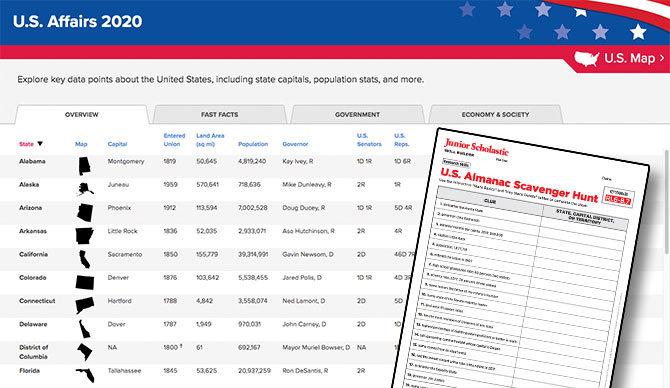670x388 pixels.
Task: Click Alaska land area 570,641
Action: 208,185
